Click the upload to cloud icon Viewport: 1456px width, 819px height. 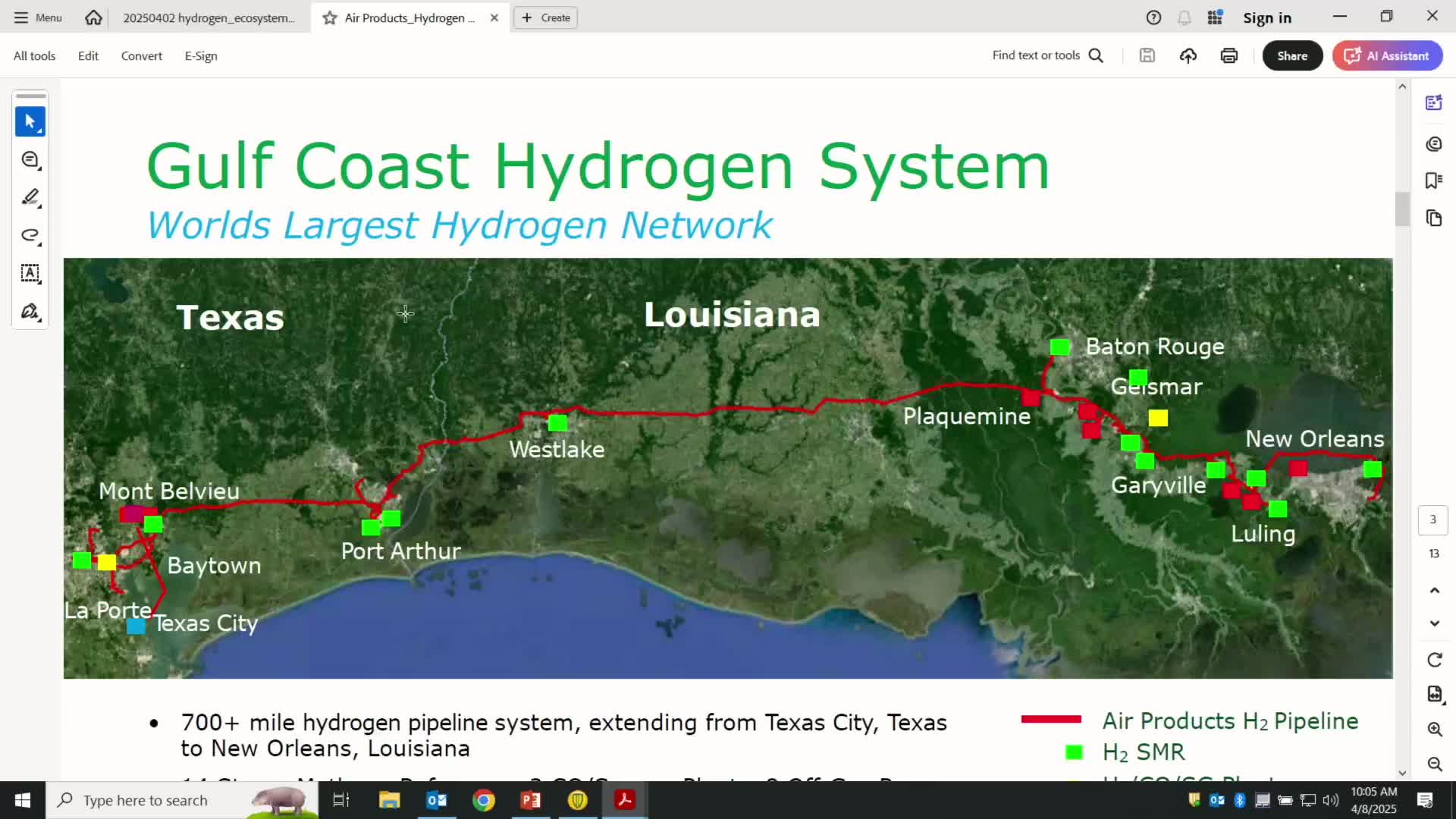[1188, 55]
